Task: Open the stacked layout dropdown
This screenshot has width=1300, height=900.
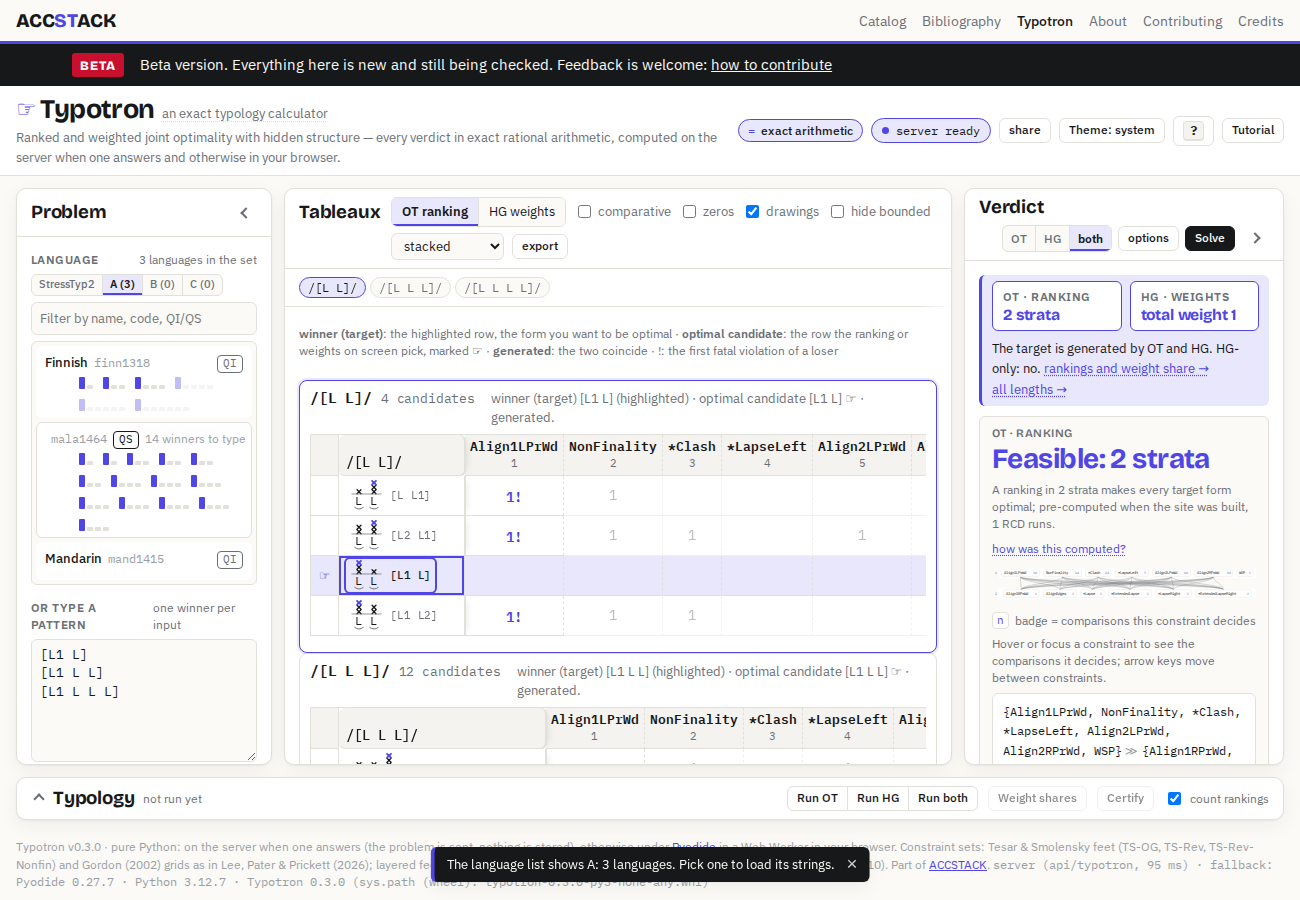Action: pyautogui.click(x=447, y=246)
